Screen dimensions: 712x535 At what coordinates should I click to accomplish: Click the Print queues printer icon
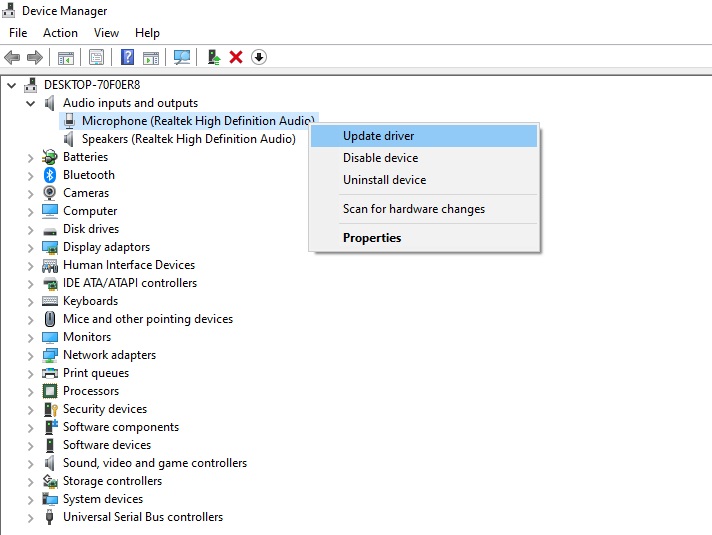tap(49, 373)
